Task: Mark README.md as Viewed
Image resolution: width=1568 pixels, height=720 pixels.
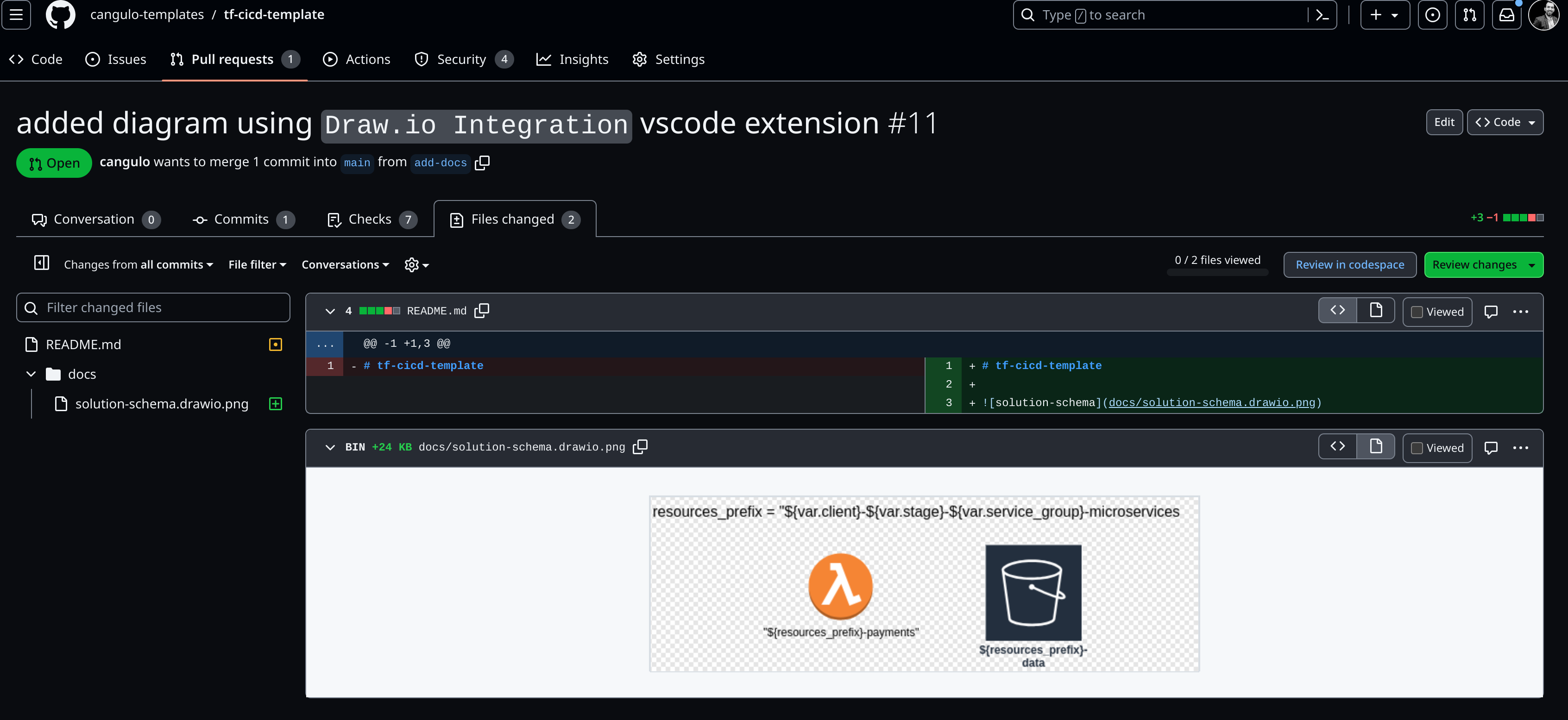Action: pos(1417,312)
